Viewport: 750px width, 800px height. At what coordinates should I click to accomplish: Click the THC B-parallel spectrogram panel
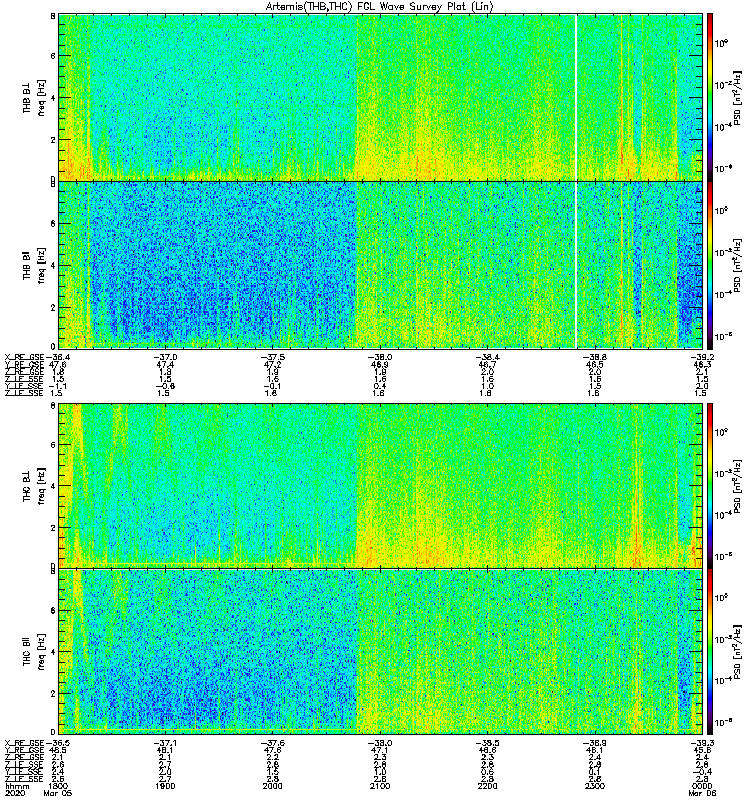click(x=381, y=652)
